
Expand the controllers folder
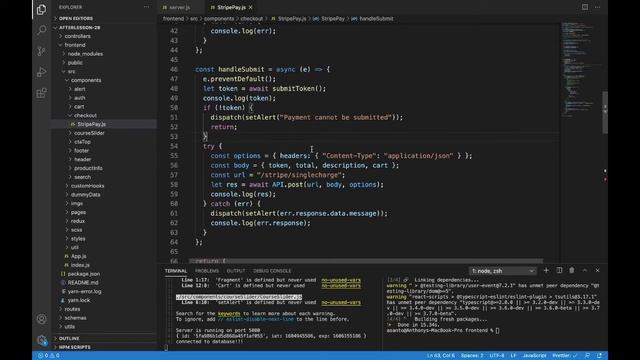[x=77, y=36]
